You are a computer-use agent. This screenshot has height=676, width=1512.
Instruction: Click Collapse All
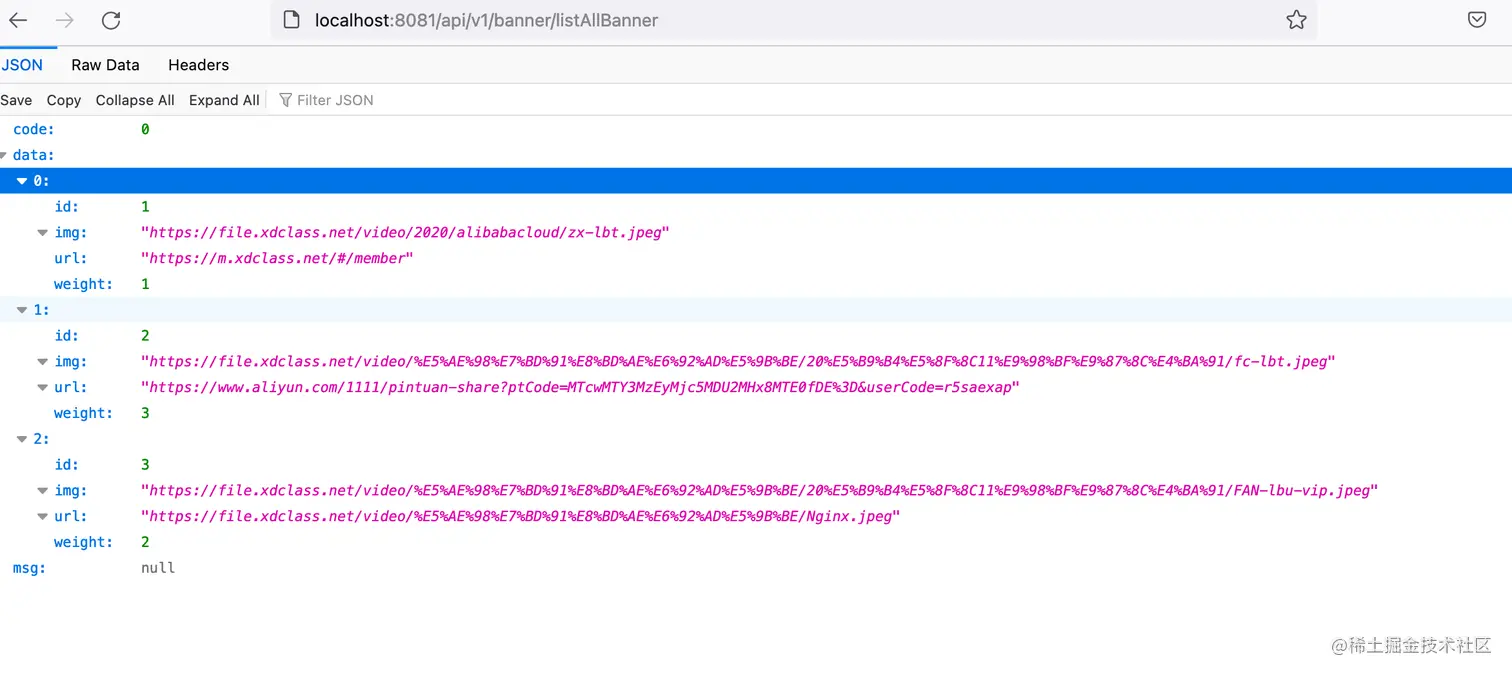pos(135,100)
